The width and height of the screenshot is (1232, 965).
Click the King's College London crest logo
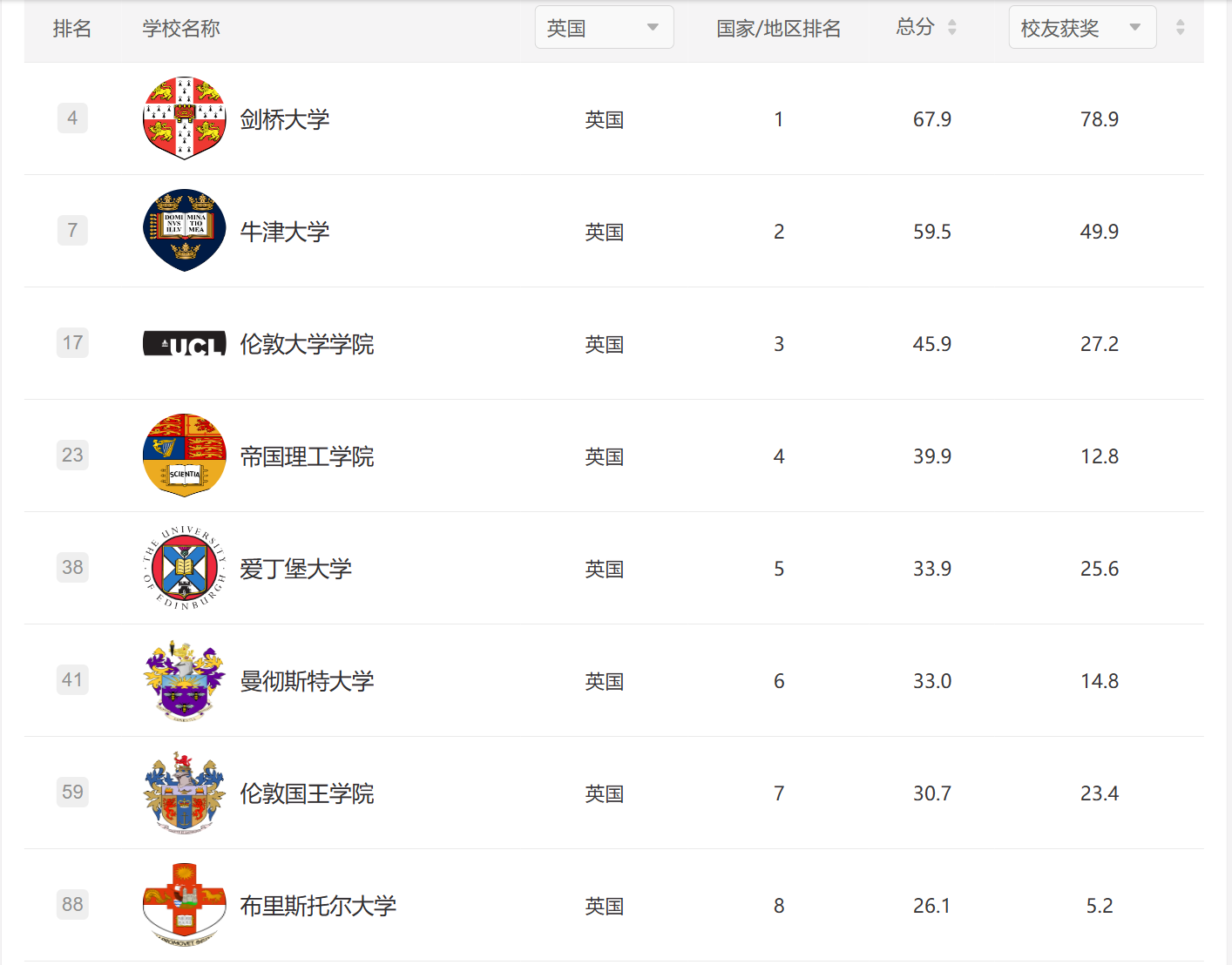[185, 793]
